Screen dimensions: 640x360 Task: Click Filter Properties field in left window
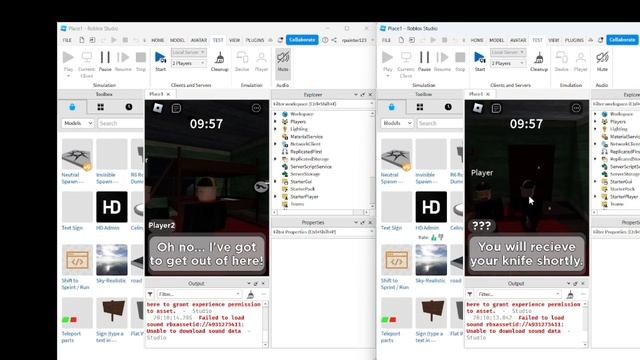click(x=323, y=232)
